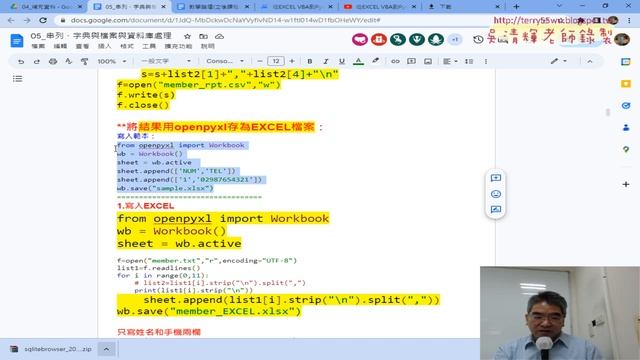Toggle underline formatting
The image size is (640, 360).
point(342,61)
